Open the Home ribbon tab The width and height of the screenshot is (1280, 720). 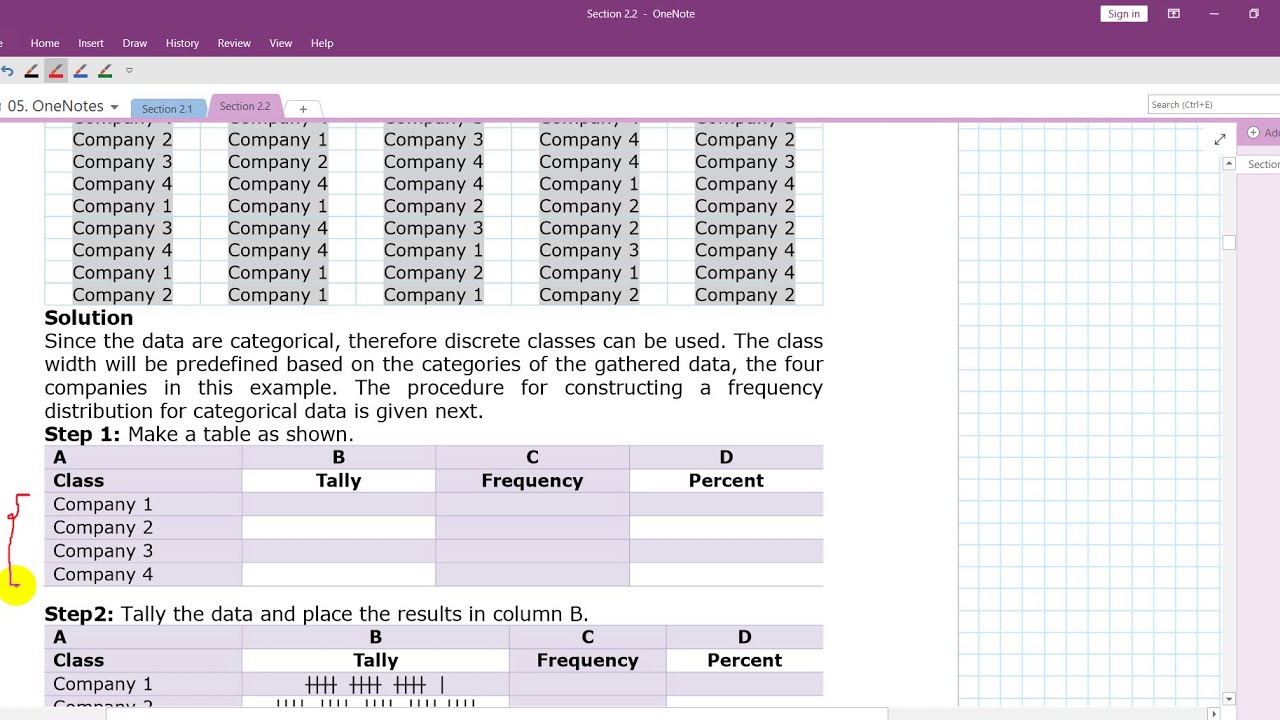click(x=45, y=43)
